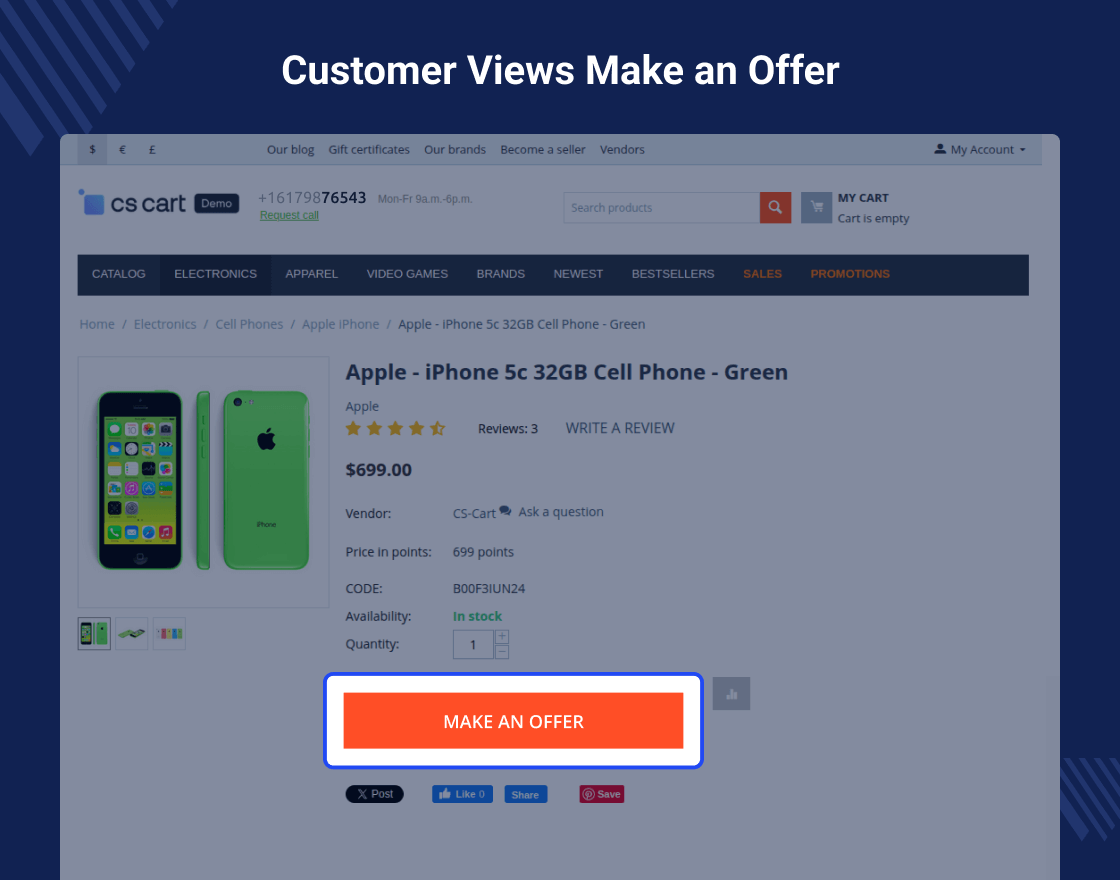1120x880 pixels.
Task: Click the Search products input field
Action: tap(661, 208)
